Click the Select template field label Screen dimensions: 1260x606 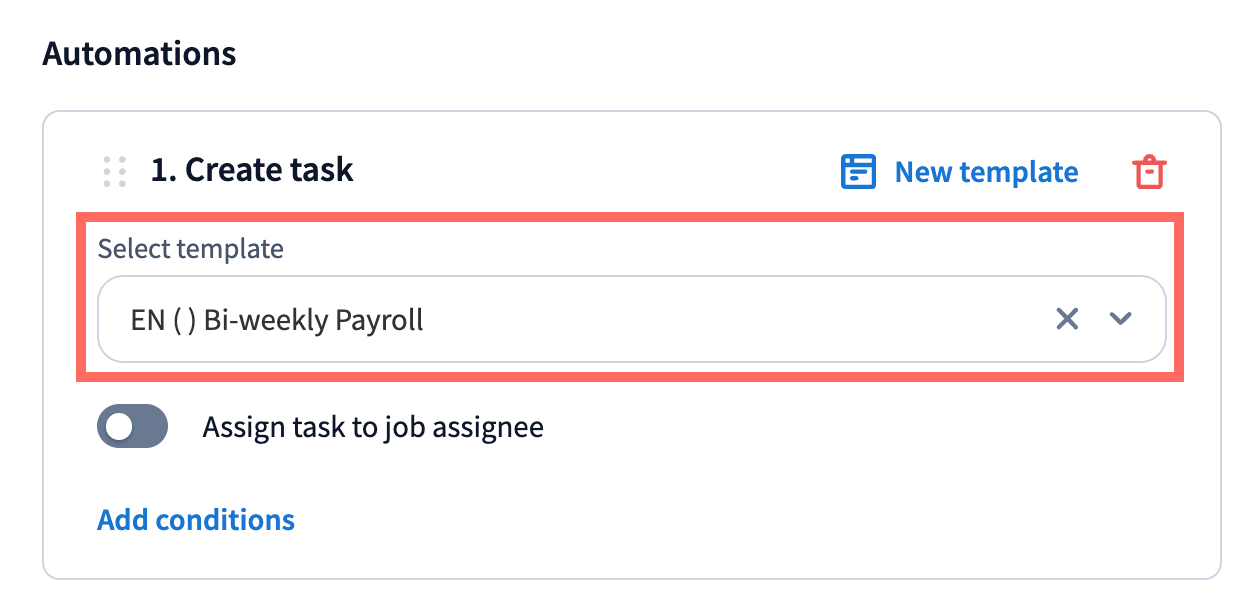pyautogui.click(x=190, y=249)
